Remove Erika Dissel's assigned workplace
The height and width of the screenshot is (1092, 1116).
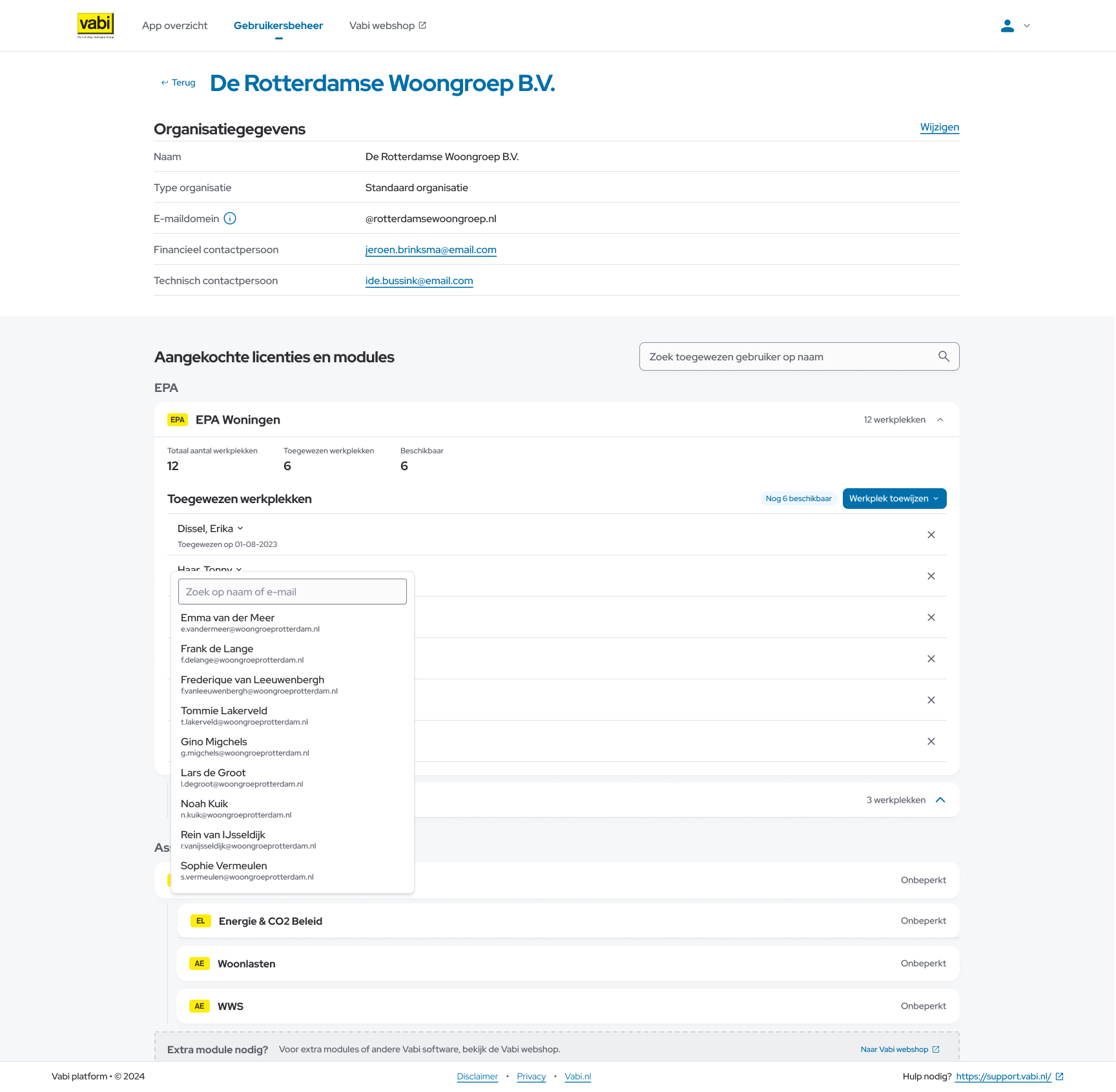(931, 535)
